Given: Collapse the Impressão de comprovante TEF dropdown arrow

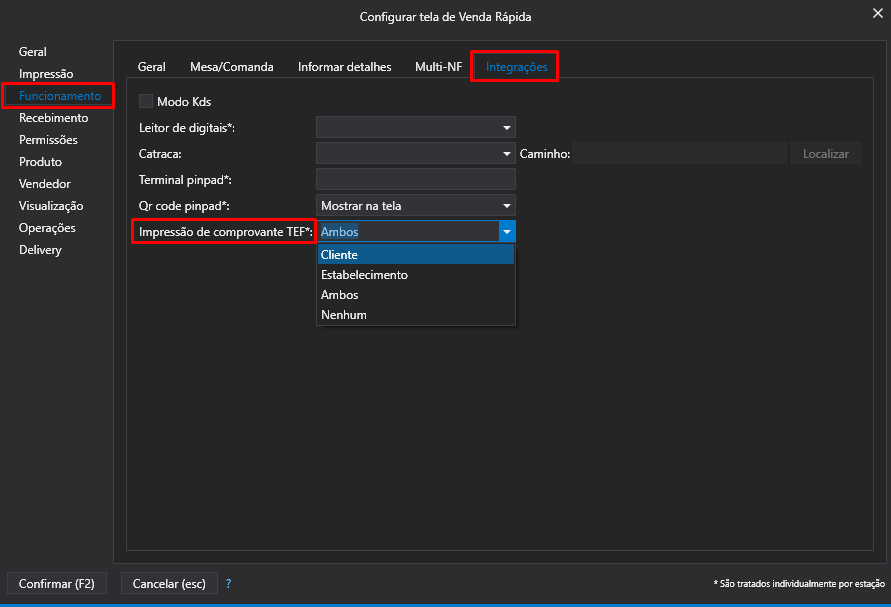Looking at the screenshot, I should pyautogui.click(x=507, y=232).
